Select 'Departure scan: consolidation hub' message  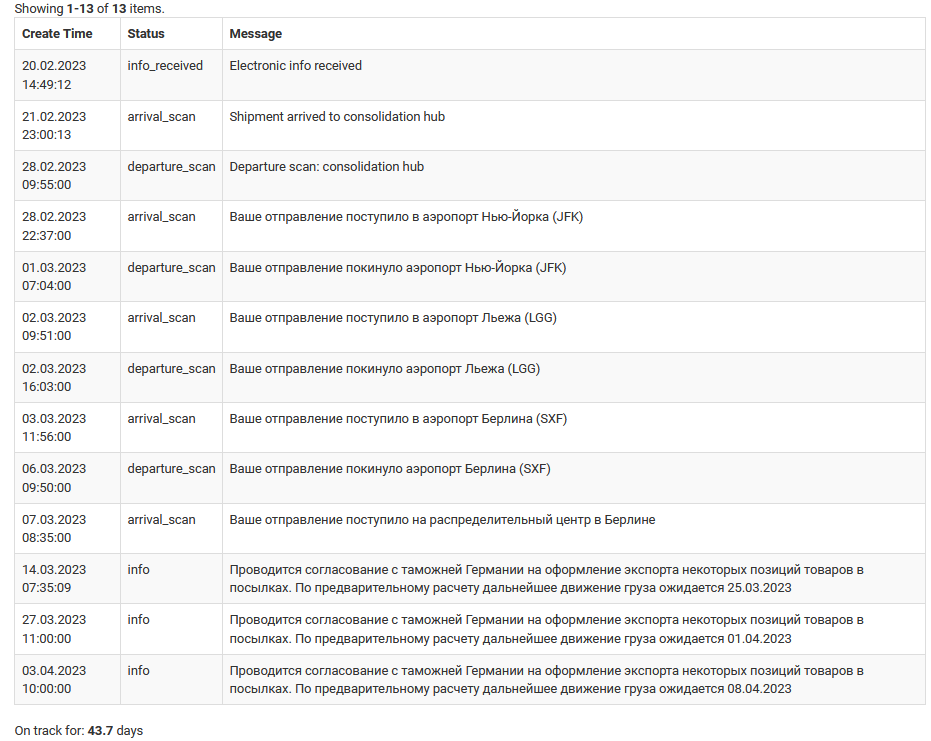tap(327, 167)
